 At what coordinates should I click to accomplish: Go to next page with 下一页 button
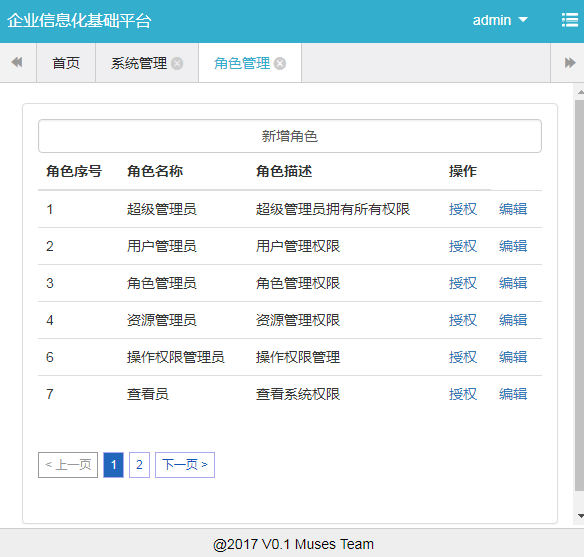[x=185, y=465]
